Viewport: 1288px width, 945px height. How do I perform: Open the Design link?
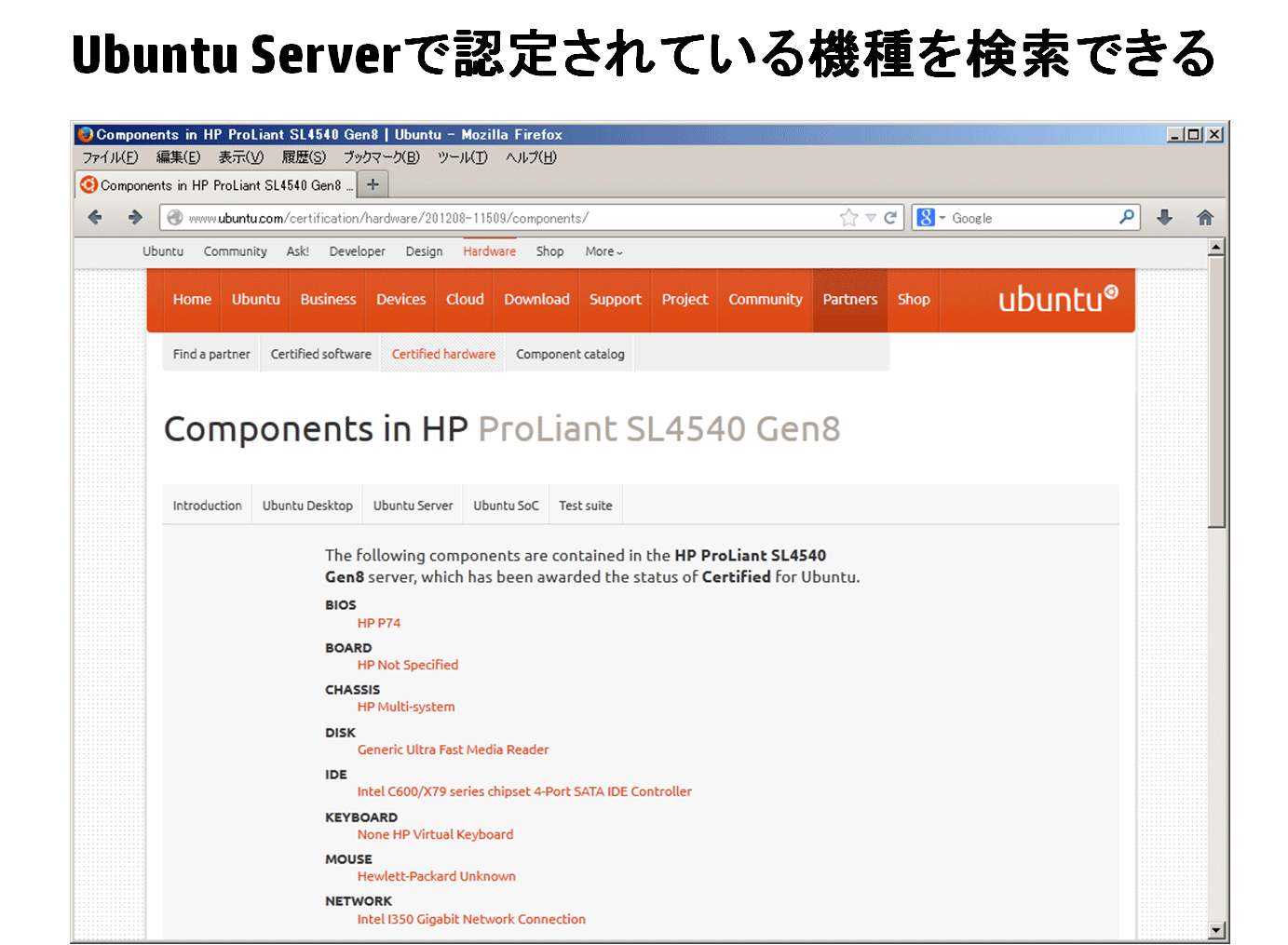click(424, 251)
